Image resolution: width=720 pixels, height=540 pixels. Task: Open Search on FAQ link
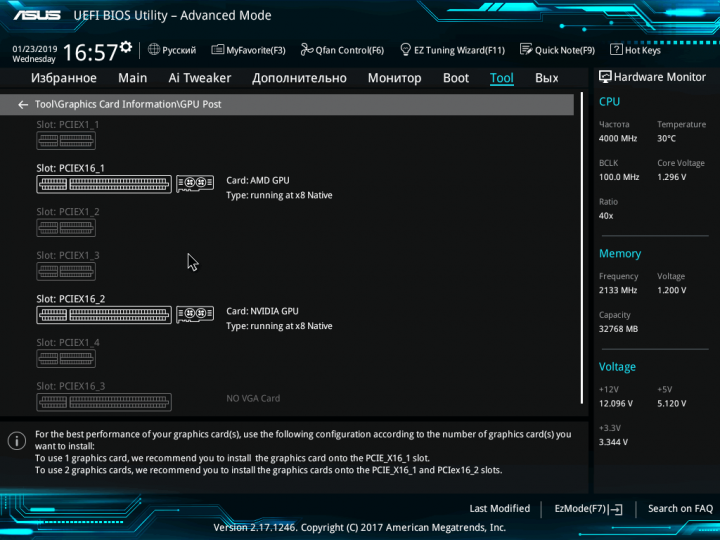point(681,509)
